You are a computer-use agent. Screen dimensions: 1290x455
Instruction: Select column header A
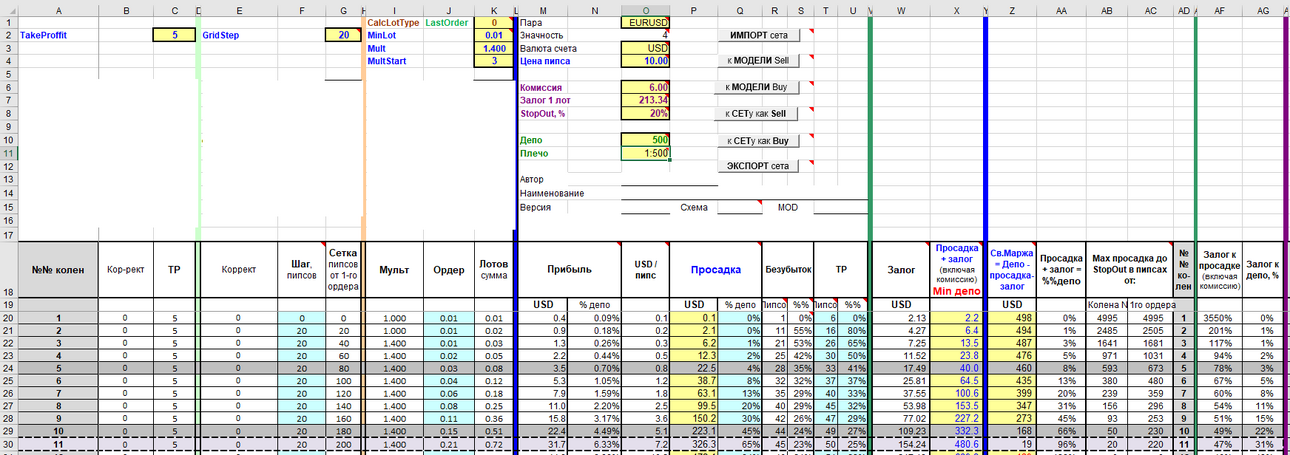click(59, 10)
